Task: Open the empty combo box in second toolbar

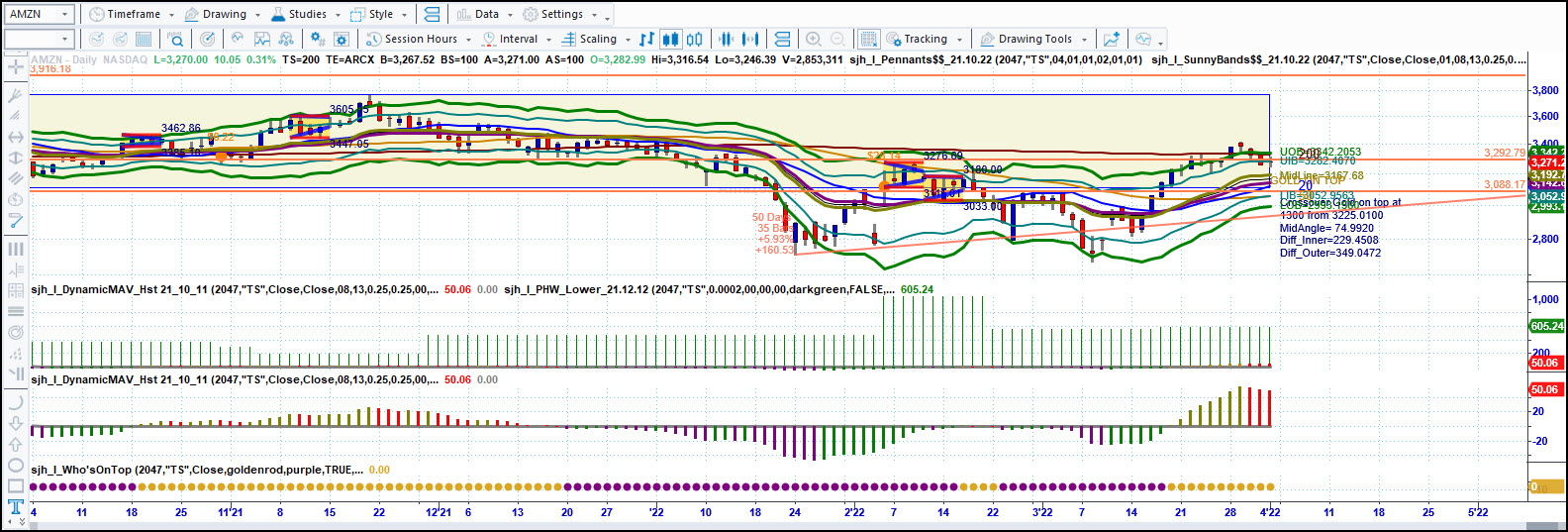Action: [40, 39]
